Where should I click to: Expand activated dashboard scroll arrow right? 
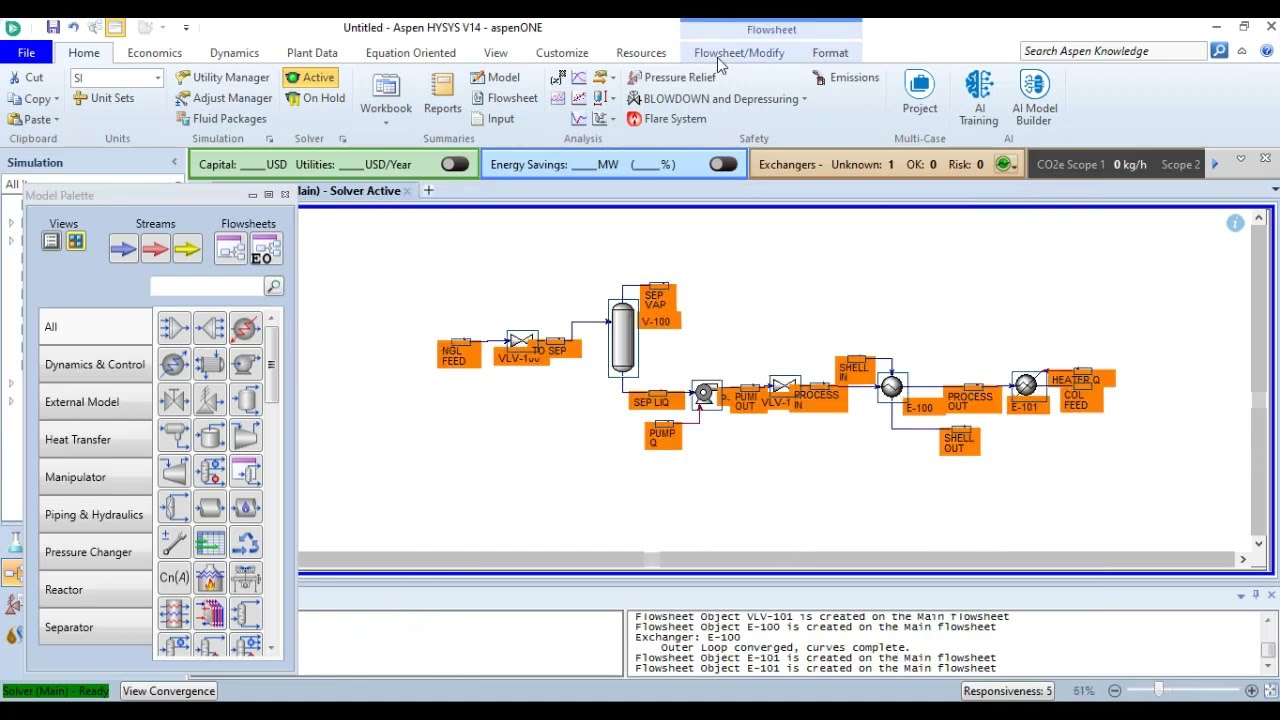1214,163
